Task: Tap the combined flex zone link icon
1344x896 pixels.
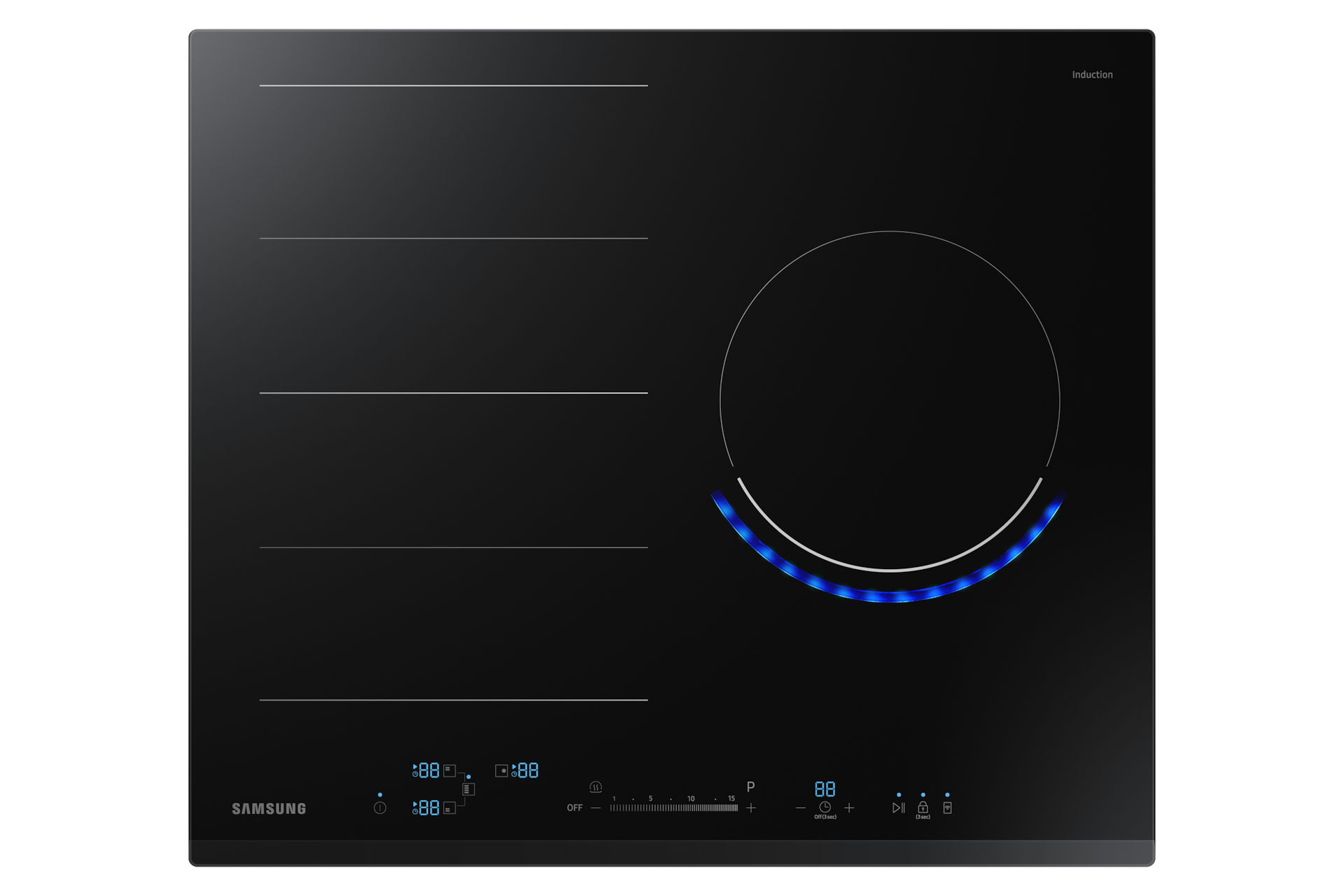Action: [468, 789]
